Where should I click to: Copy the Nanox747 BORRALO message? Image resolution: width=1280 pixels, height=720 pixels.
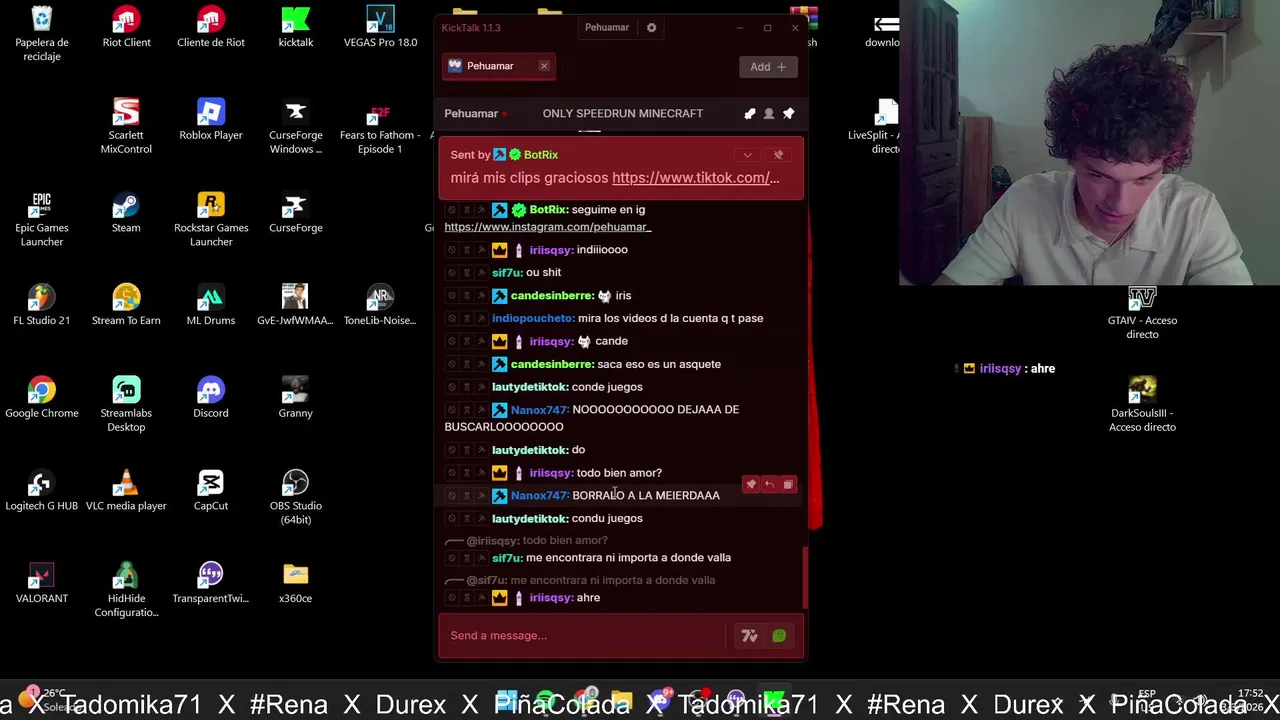click(788, 485)
